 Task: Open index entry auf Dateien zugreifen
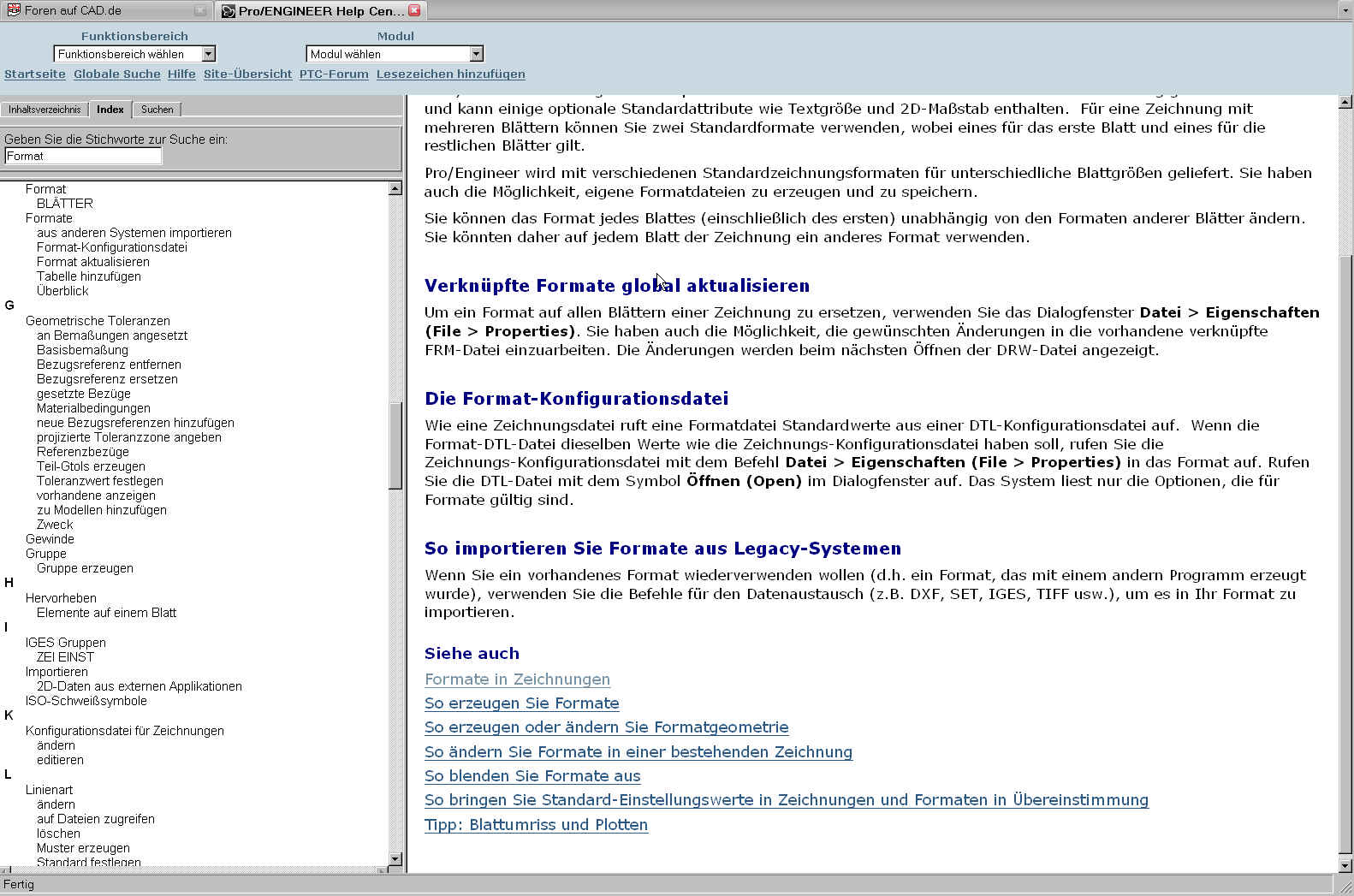pyautogui.click(x=96, y=819)
